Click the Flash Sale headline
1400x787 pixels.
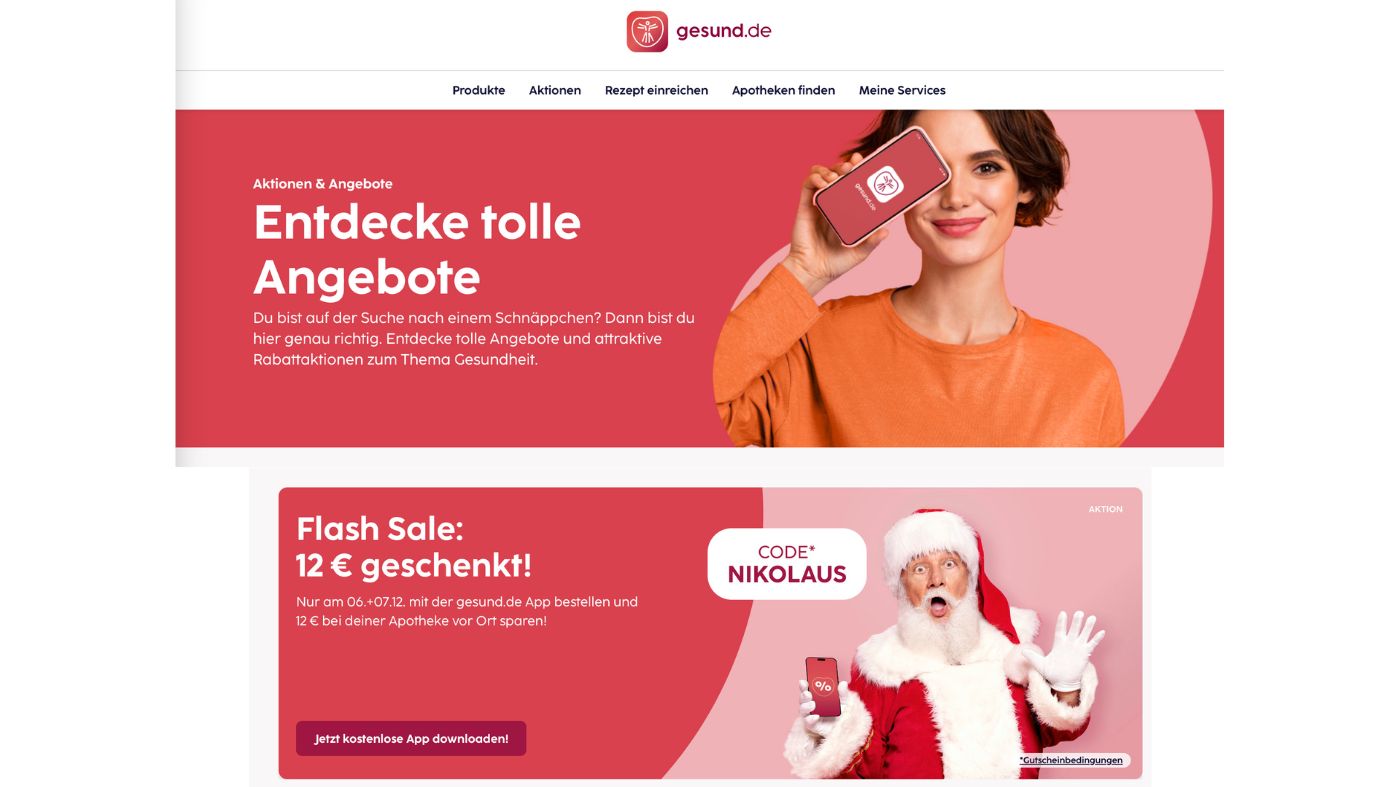[x=414, y=547]
